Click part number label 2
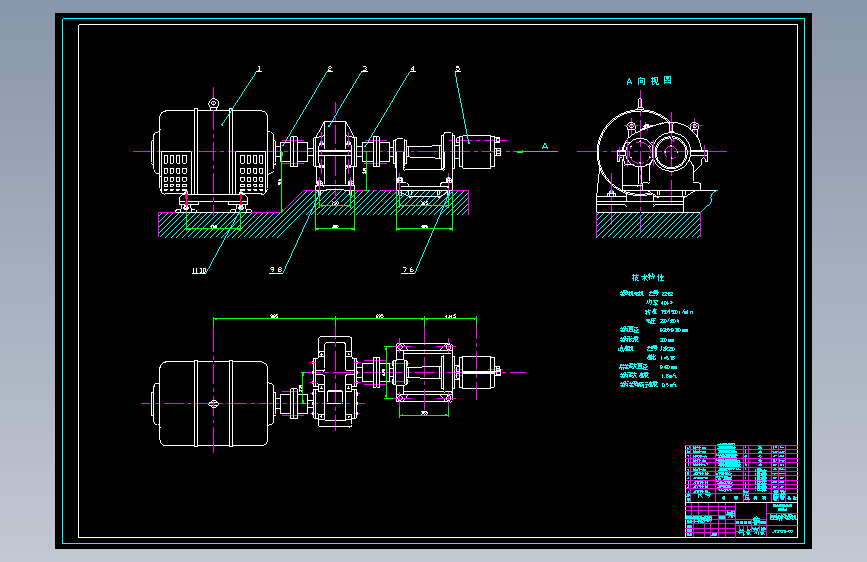 (330, 69)
